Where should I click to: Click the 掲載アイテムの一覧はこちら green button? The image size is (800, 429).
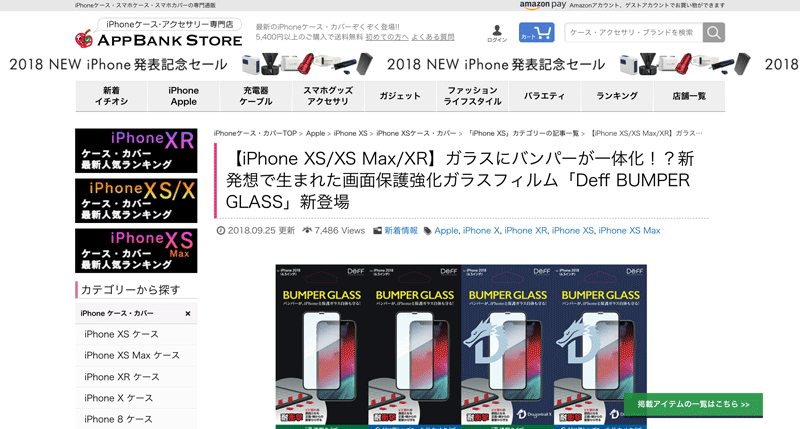[x=693, y=405]
